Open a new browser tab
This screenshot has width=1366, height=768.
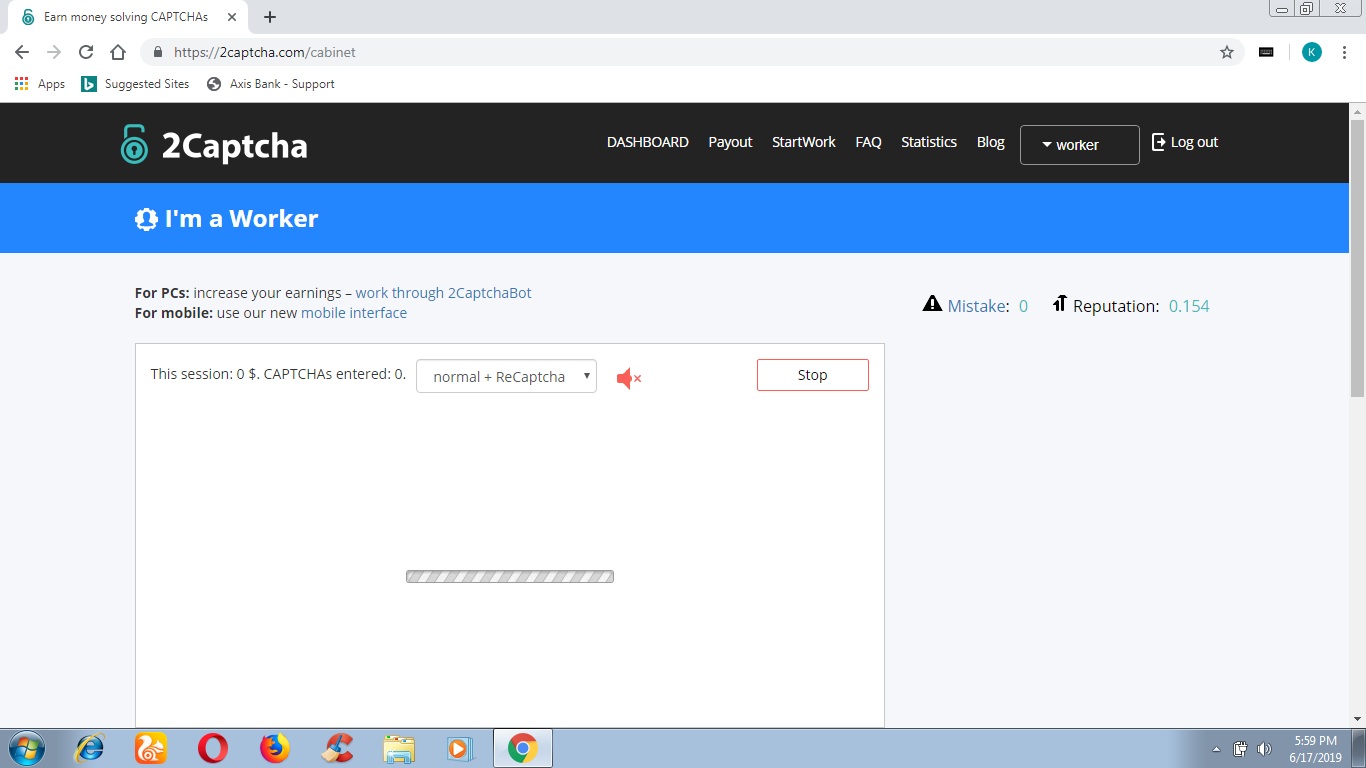[269, 17]
